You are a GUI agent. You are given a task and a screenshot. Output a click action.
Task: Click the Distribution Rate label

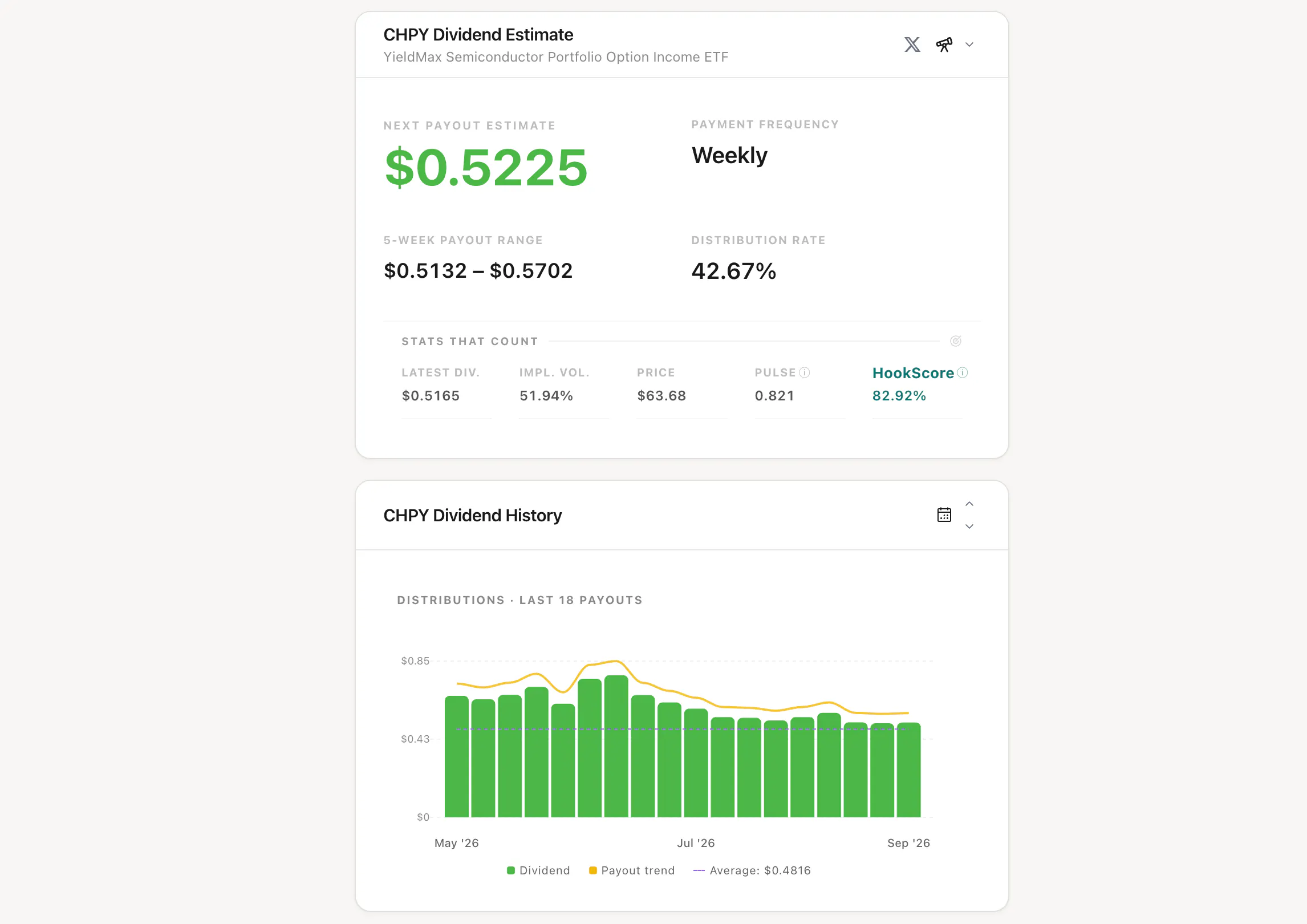tap(758, 240)
